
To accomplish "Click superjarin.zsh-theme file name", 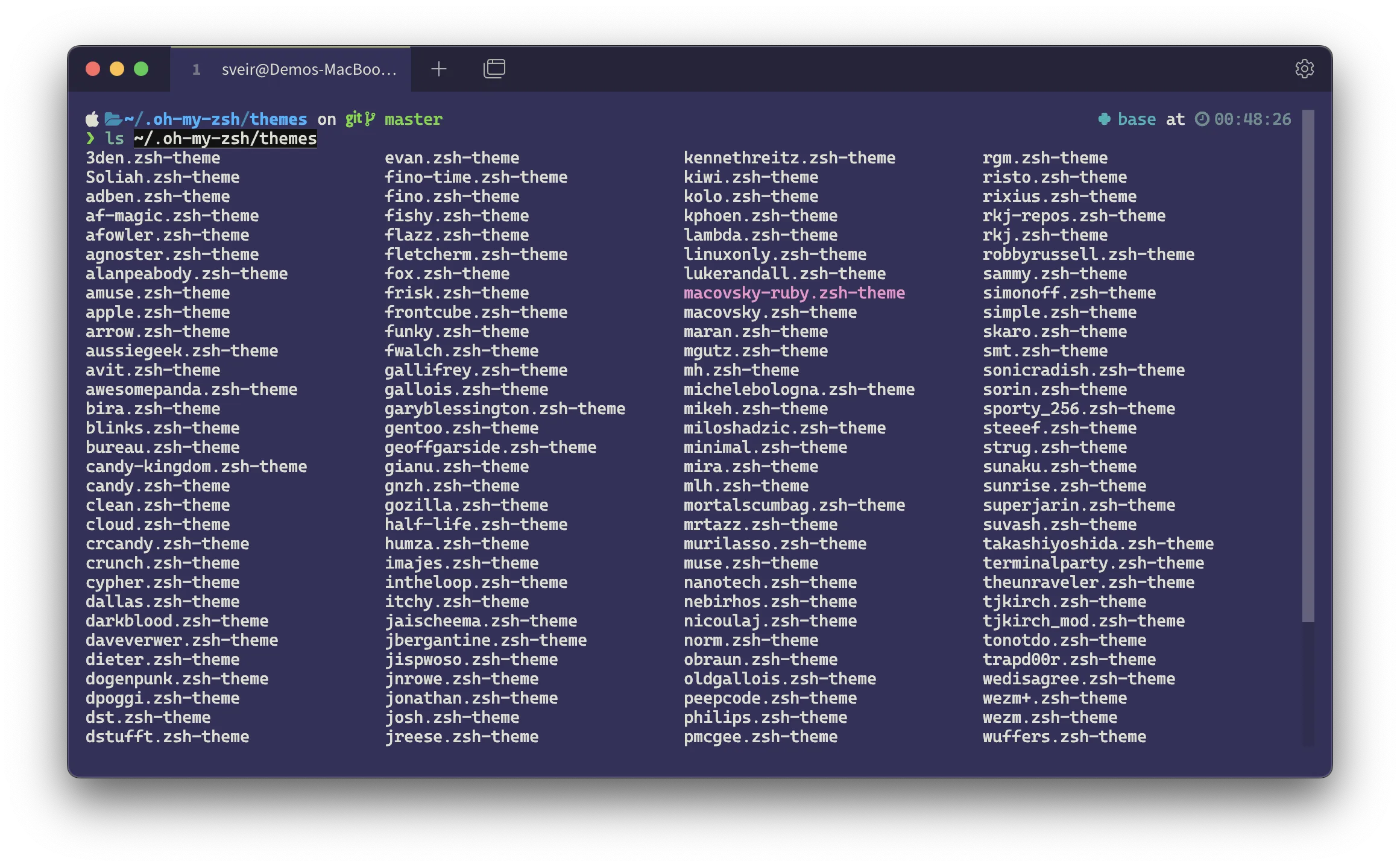I will point(1079,505).
